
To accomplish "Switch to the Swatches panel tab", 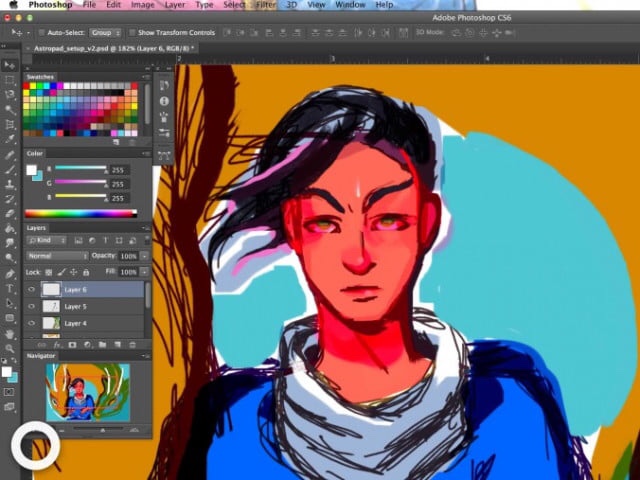I will [41, 76].
